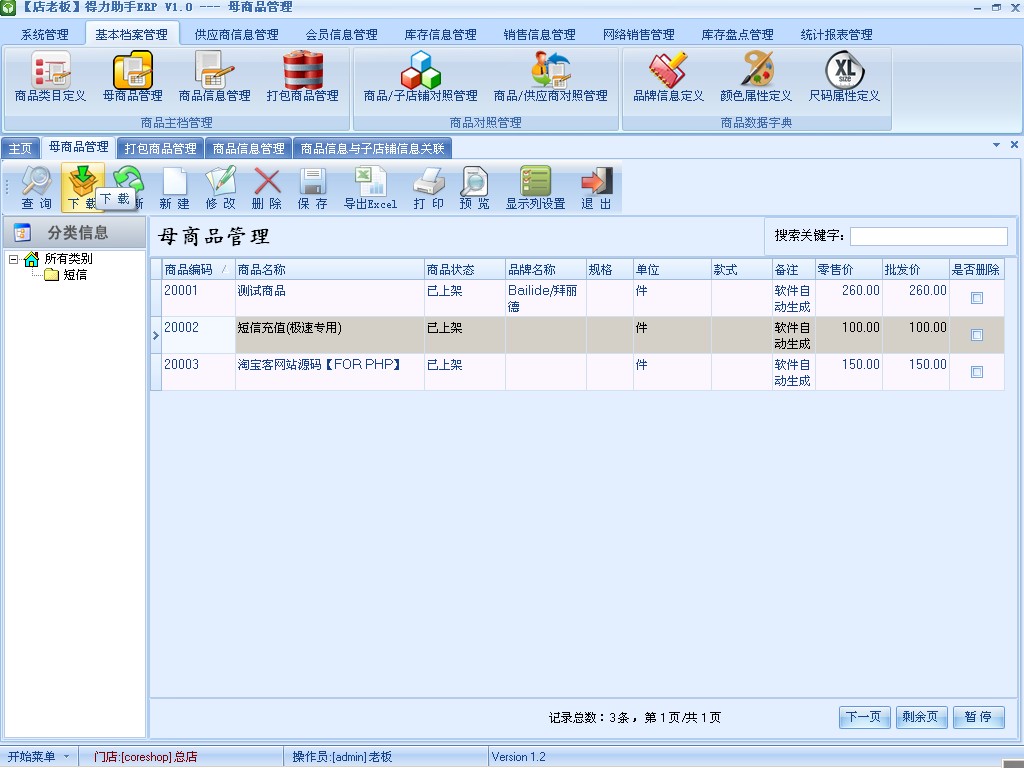1024x768 pixels.
Task: Check 是否删除 for product 20001
Action: [977, 298]
